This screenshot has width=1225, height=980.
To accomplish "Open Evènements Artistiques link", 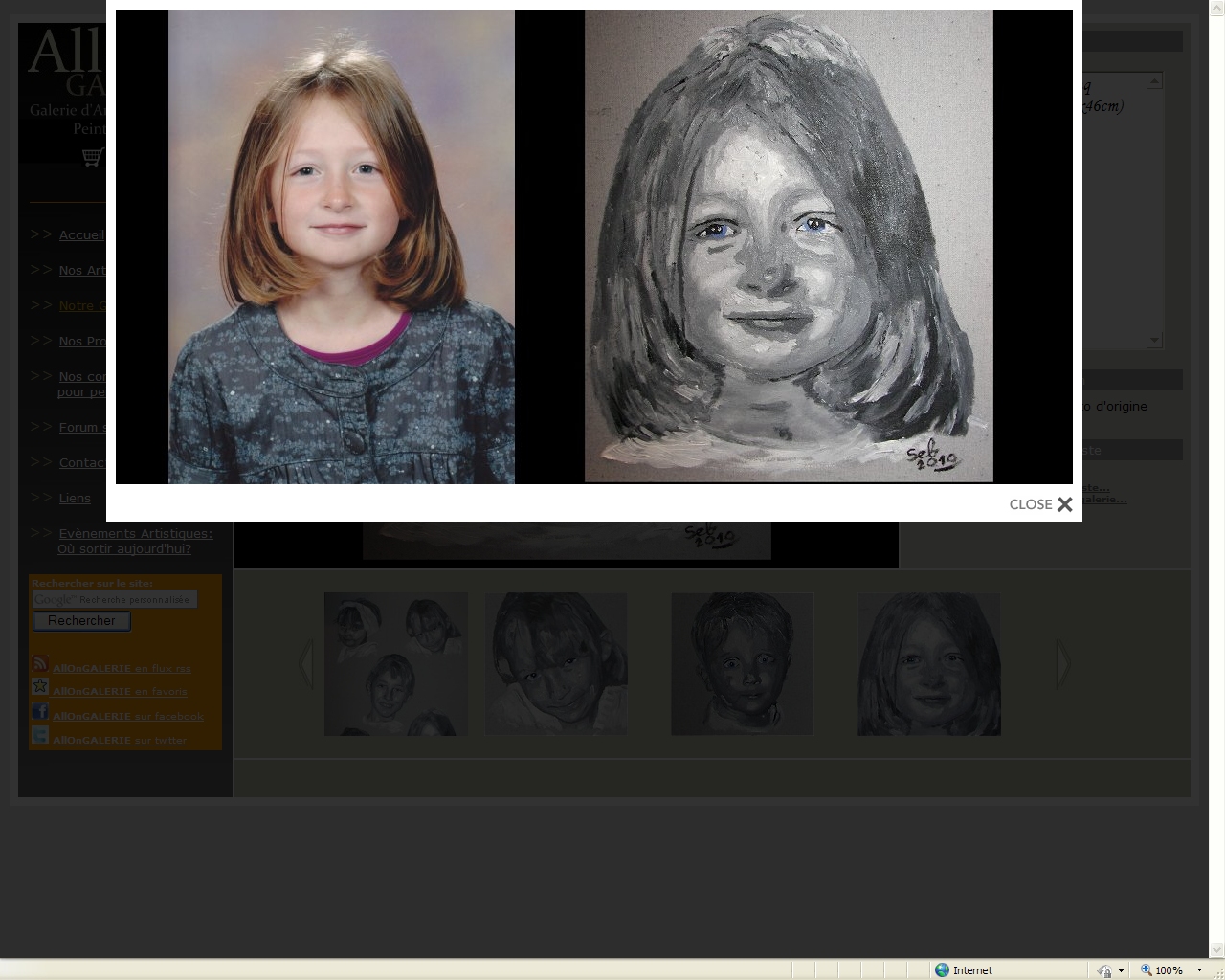I will point(135,534).
